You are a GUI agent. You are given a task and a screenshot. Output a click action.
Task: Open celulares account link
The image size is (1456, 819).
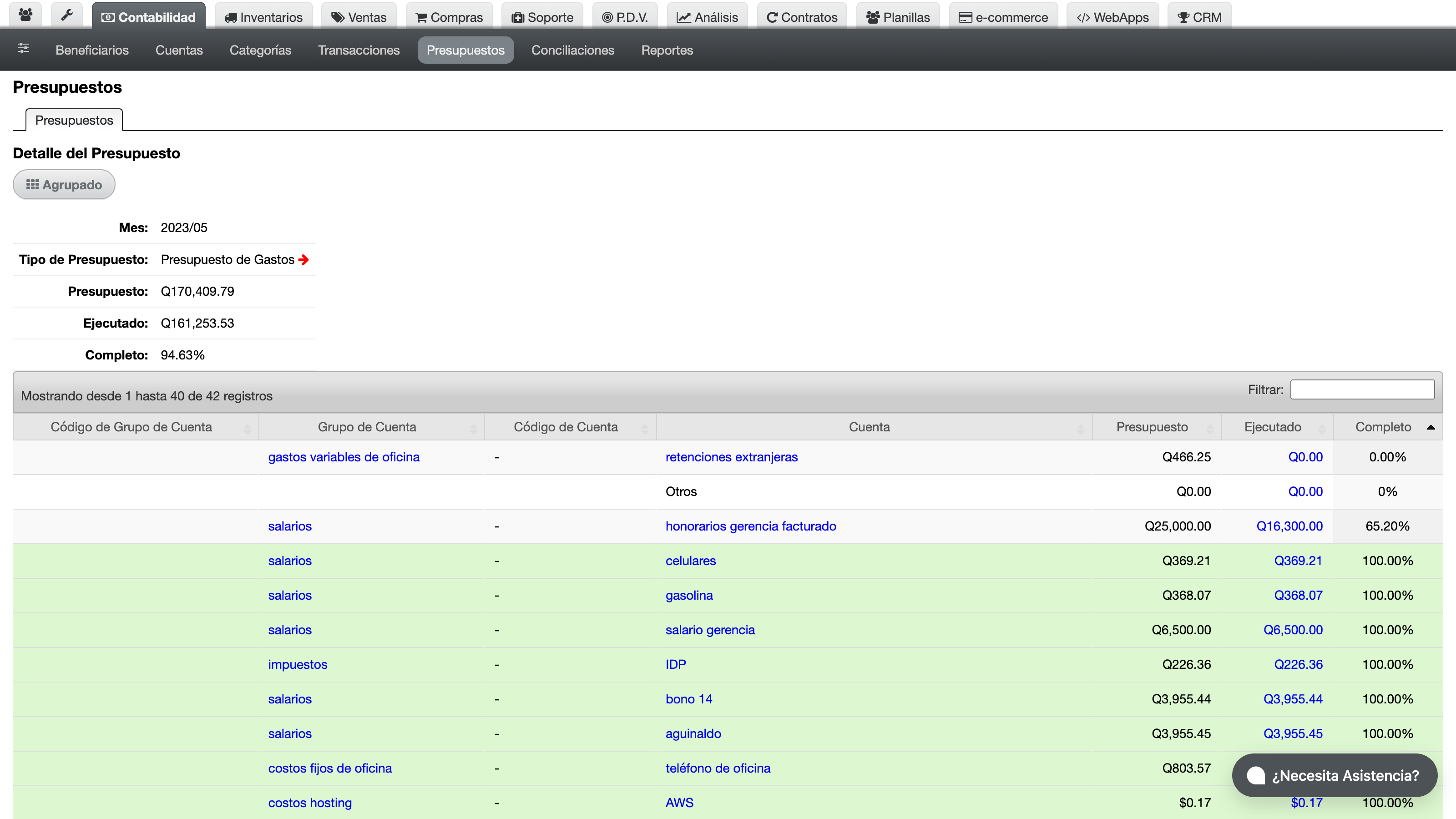coord(691,561)
